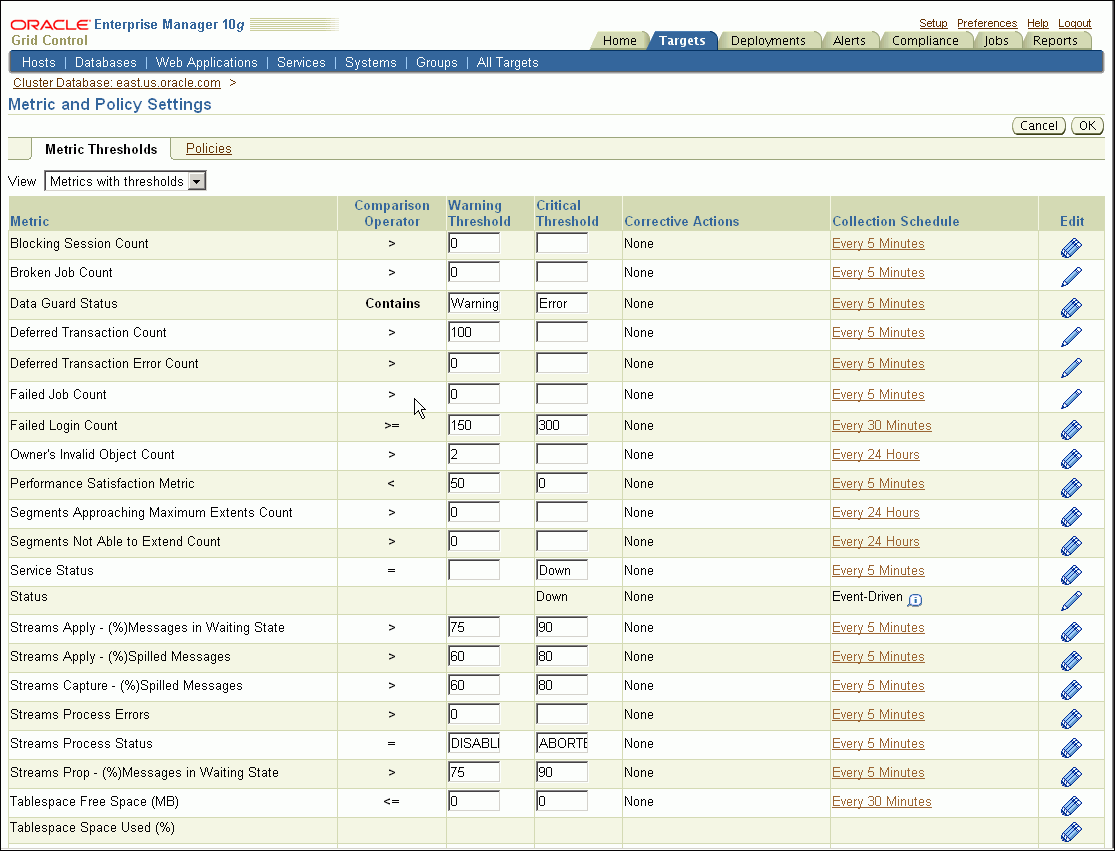Switch to the Compliance tab

[x=925, y=41]
